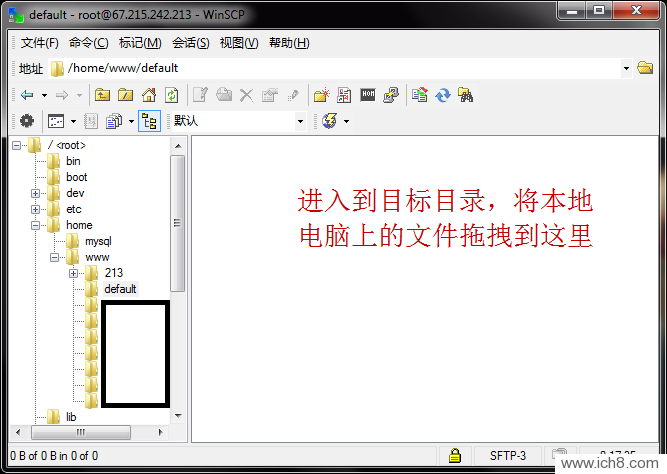Select the mysql folder
667x474 pixels.
pyautogui.click(x=98, y=241)
